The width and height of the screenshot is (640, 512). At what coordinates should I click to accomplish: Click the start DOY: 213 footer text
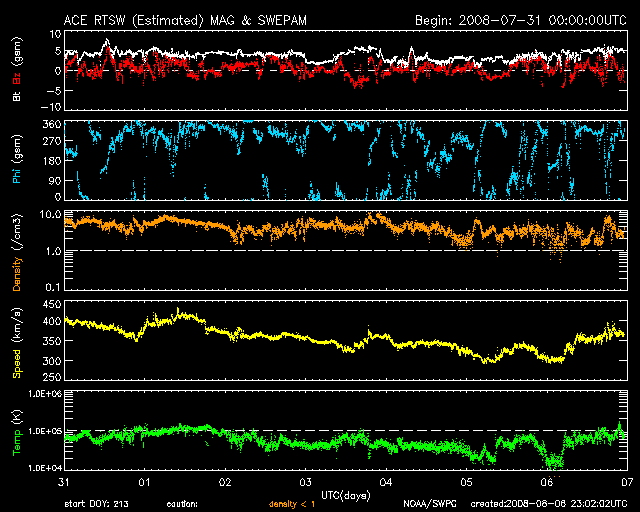96,504
